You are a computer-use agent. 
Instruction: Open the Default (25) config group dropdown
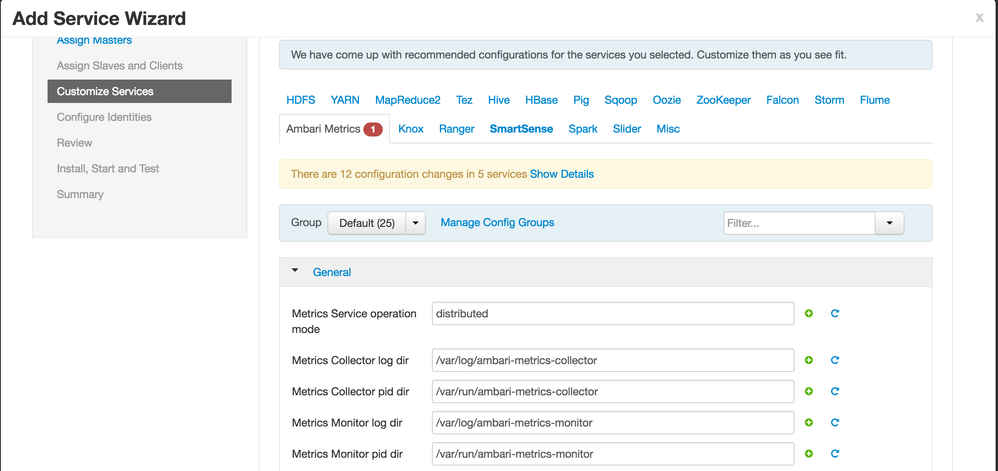(417, 223)
